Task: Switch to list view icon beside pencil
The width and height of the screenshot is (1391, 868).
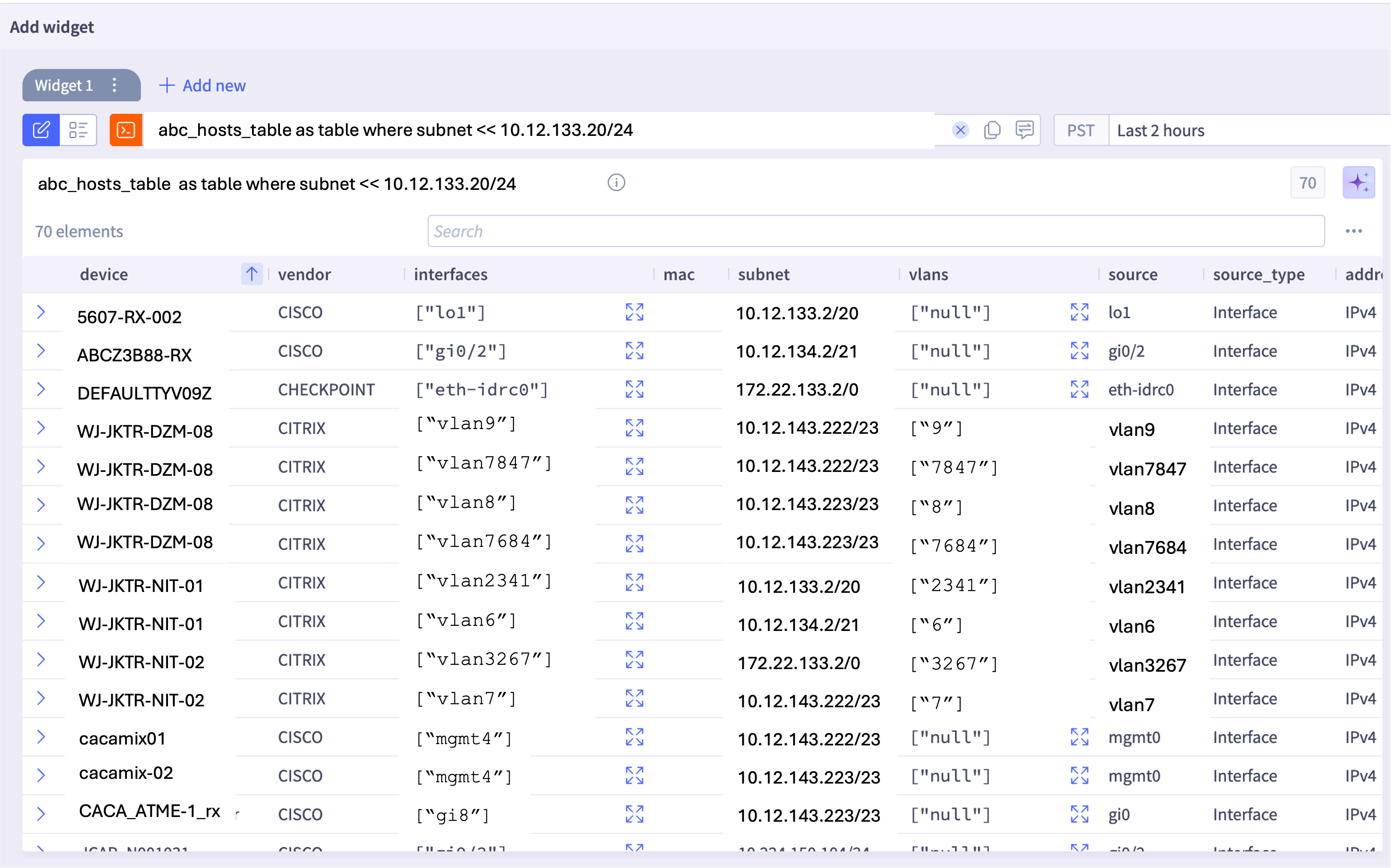Action: pyautogui.click(x=78, y=130)
